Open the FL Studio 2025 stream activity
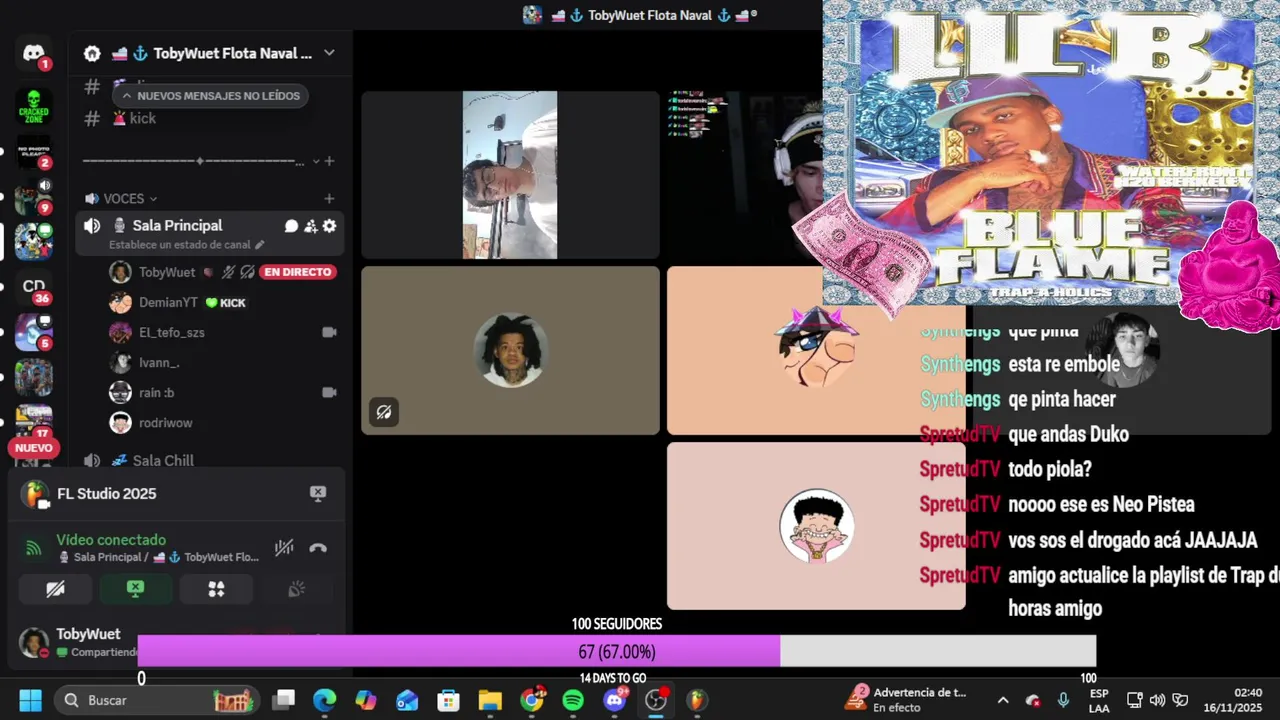 106,494
